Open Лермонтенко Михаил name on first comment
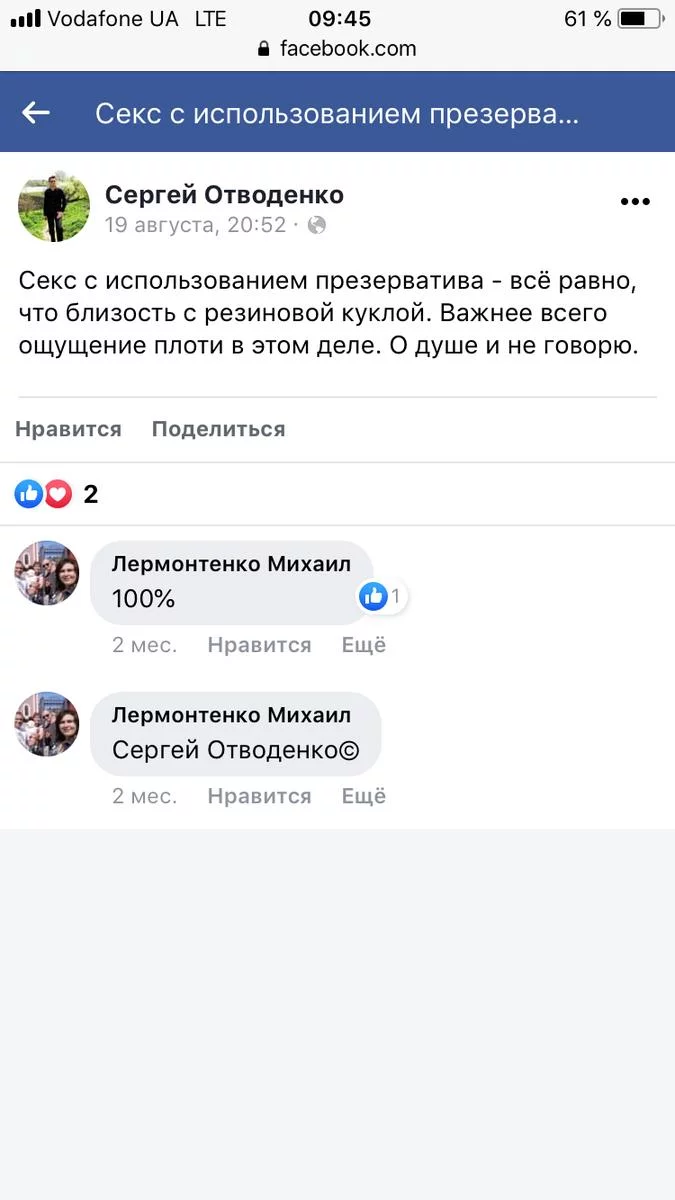 231,564
